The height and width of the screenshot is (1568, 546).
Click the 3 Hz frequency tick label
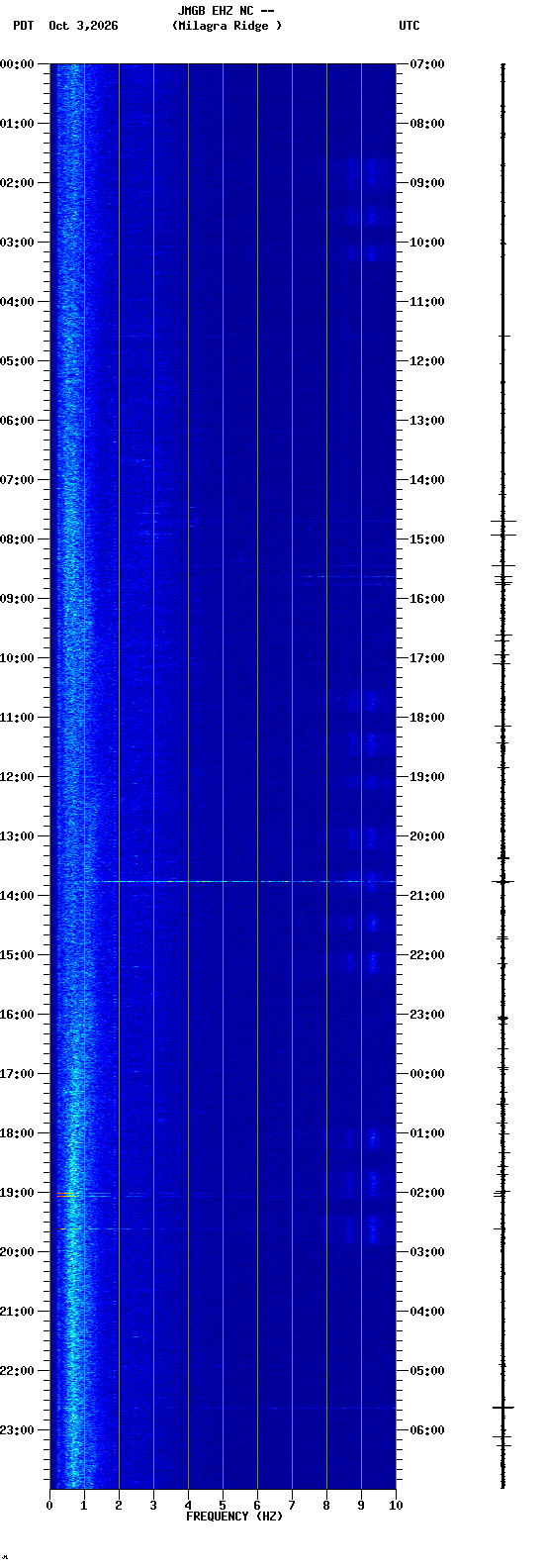tap(153, 1506)
